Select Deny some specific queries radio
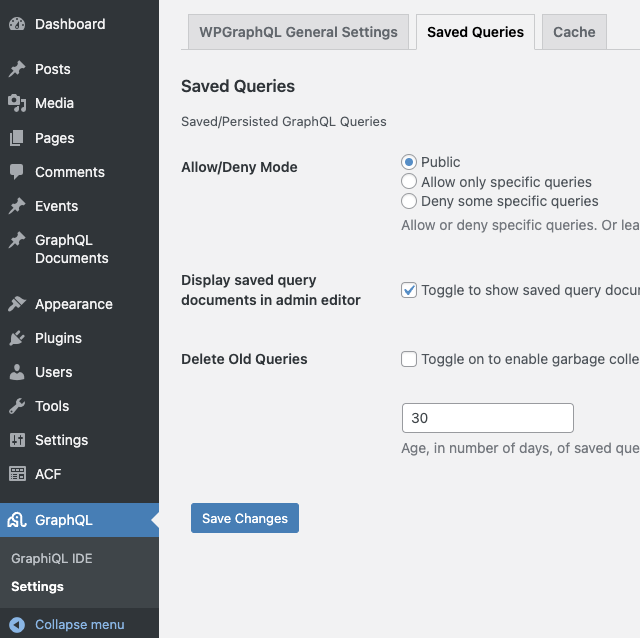Image resolution: width=640 pixels, height=638 pixels. pyautogui.click(x=409, y=201)
